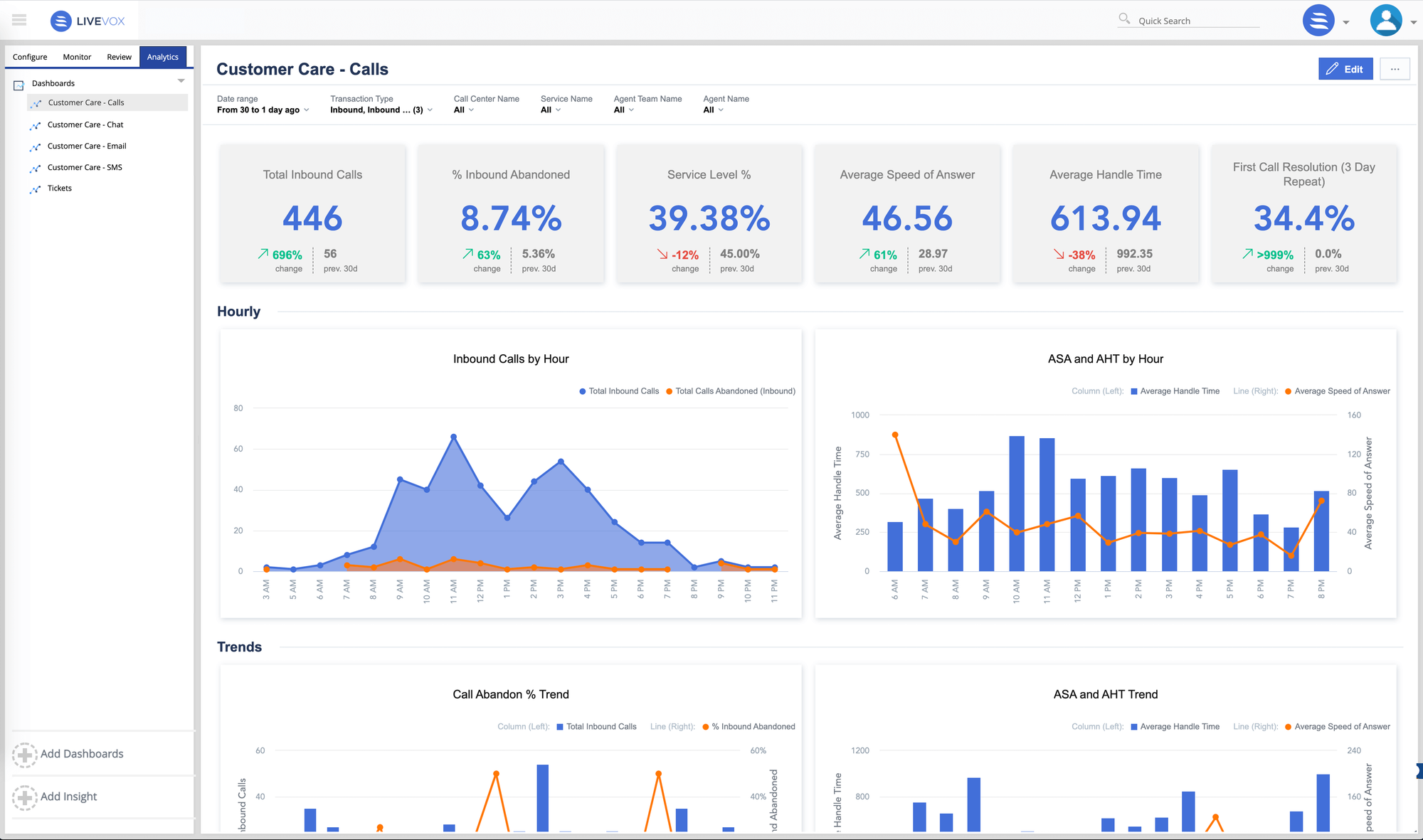Click the Edit button

[x=1345, y=68]
